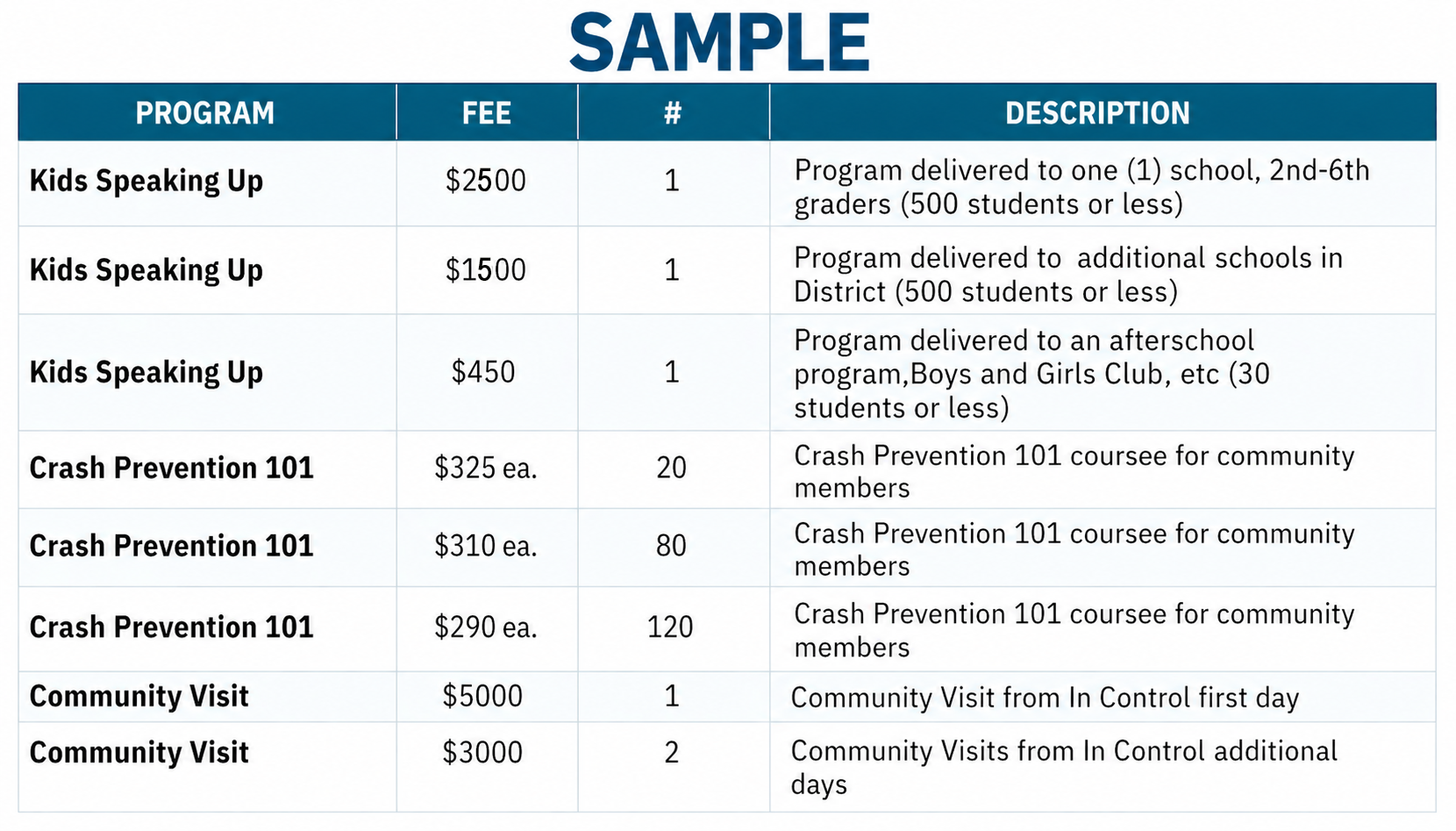
Task: Select the FEE column header
Action: pos(487,113)
